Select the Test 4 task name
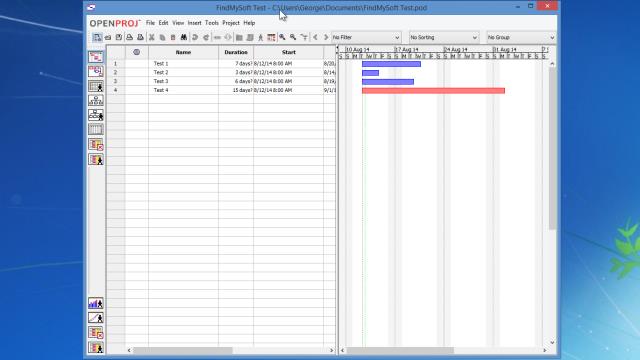The width and height of the screenshot is (640, 360). coord(161,90)
